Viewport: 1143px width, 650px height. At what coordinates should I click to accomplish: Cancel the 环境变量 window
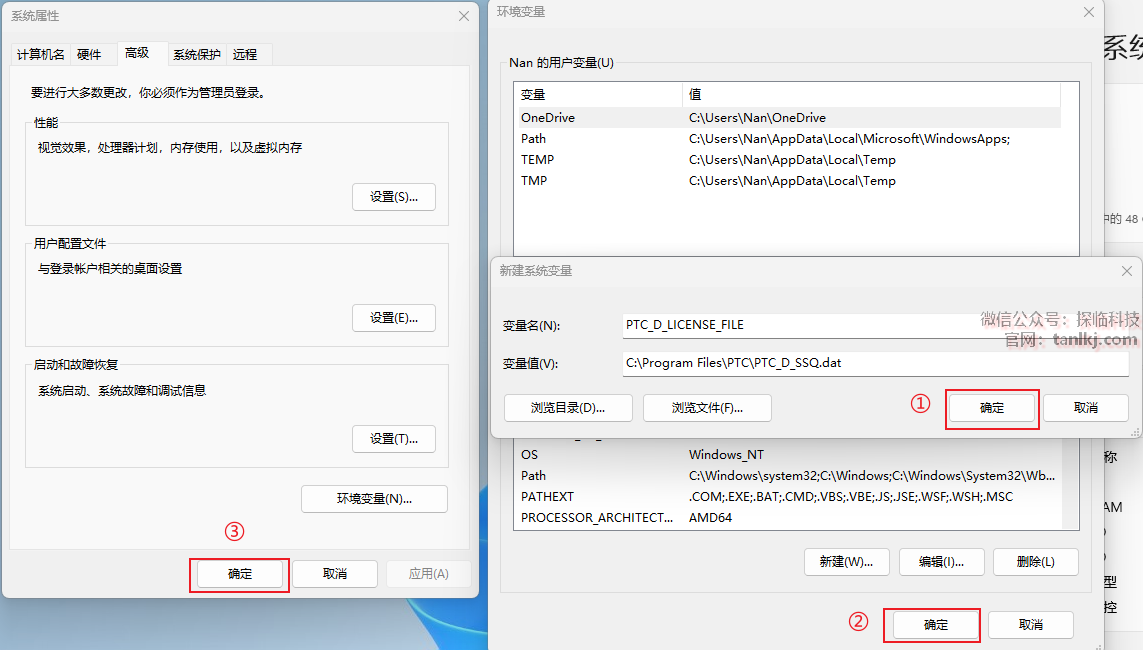pos(1031,625)
